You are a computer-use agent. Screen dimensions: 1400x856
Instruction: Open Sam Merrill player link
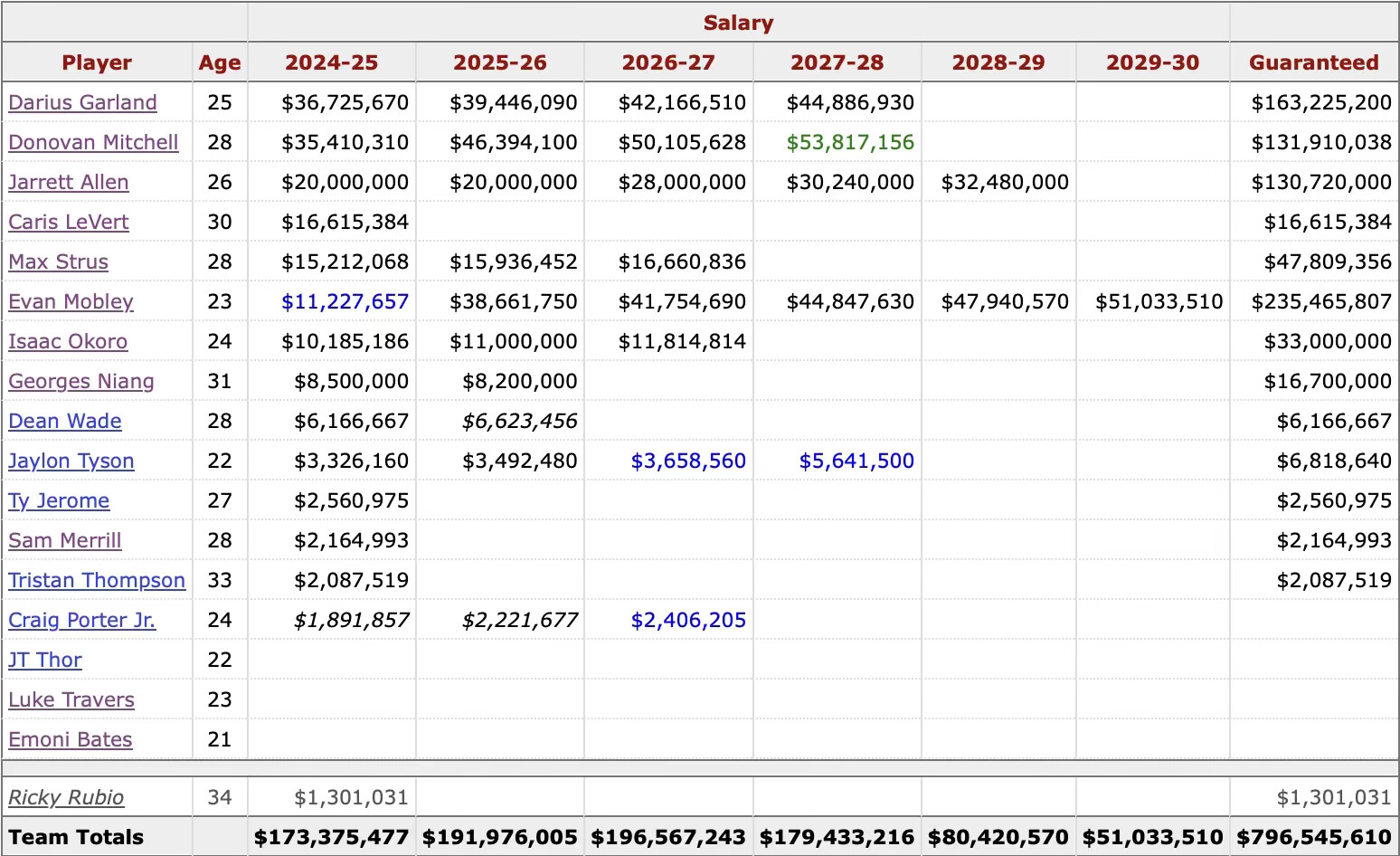(65, 540)
